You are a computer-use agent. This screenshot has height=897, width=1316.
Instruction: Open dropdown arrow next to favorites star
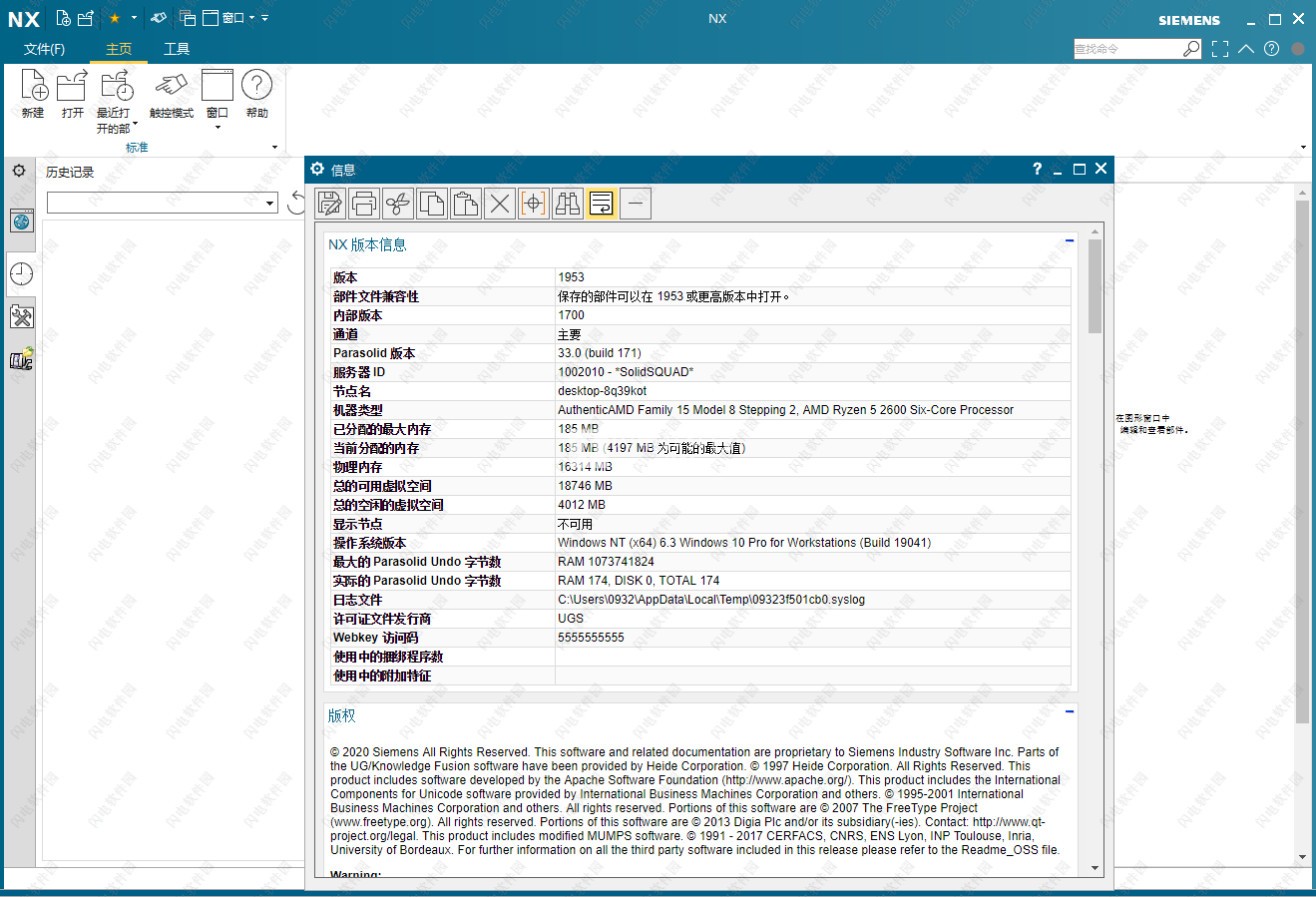click(134, 18)
